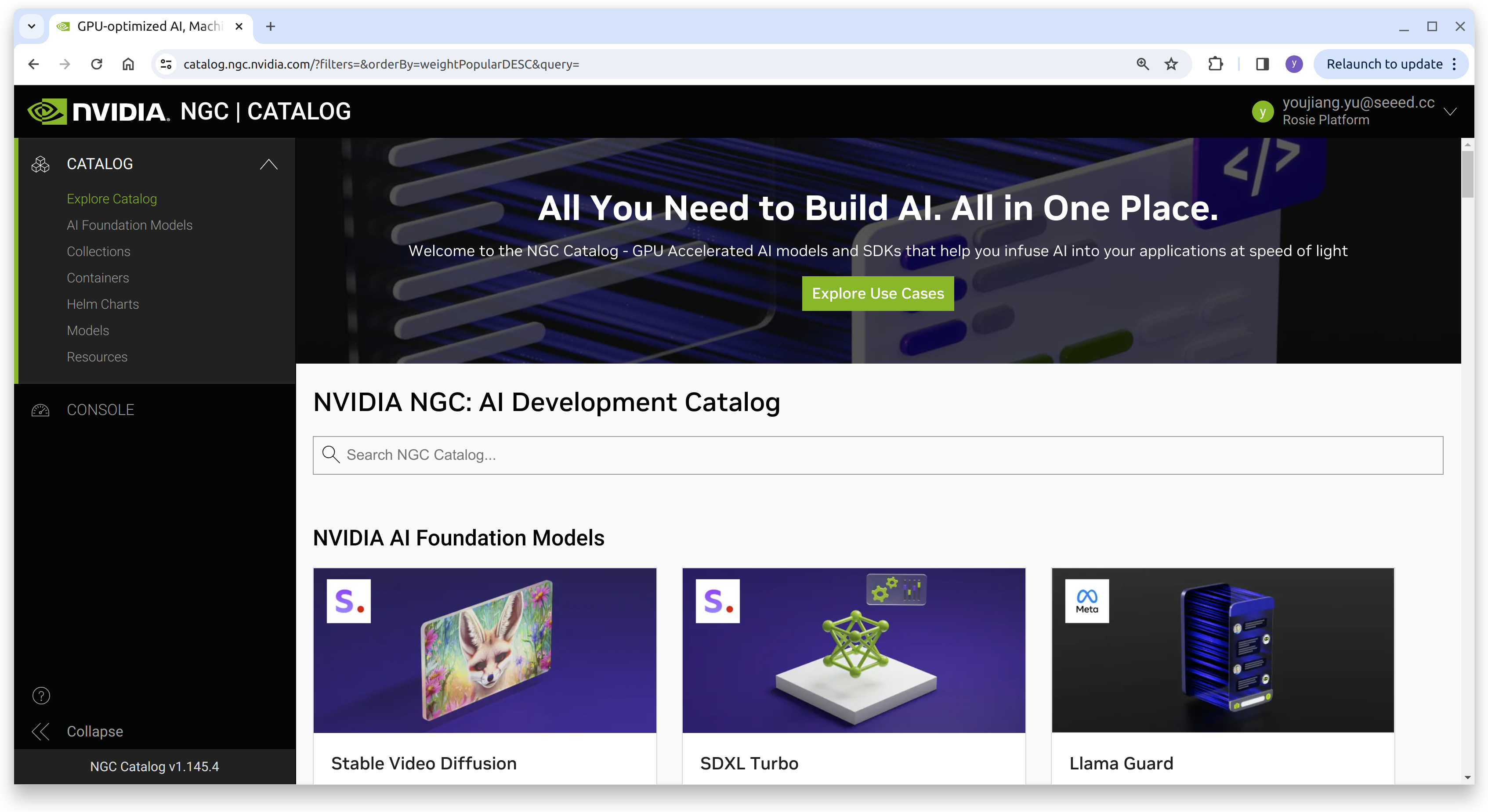Screen dimensions: 1488x812
Task: Collapse sidebar using double-chevron icon
Action: 41,732
